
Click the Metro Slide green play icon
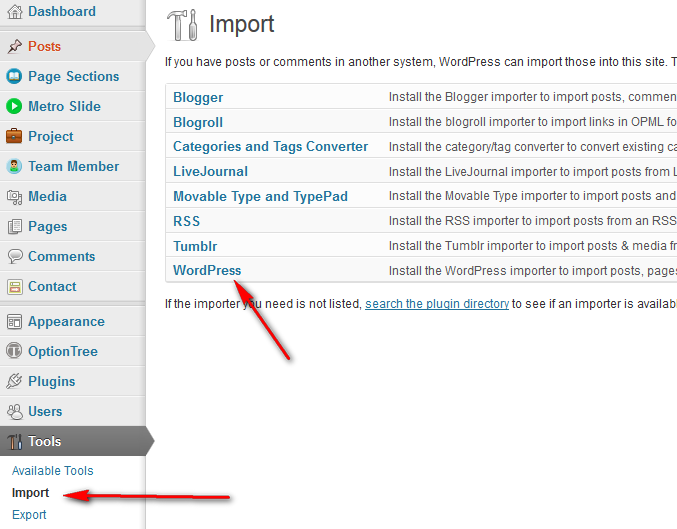[14, 106]
